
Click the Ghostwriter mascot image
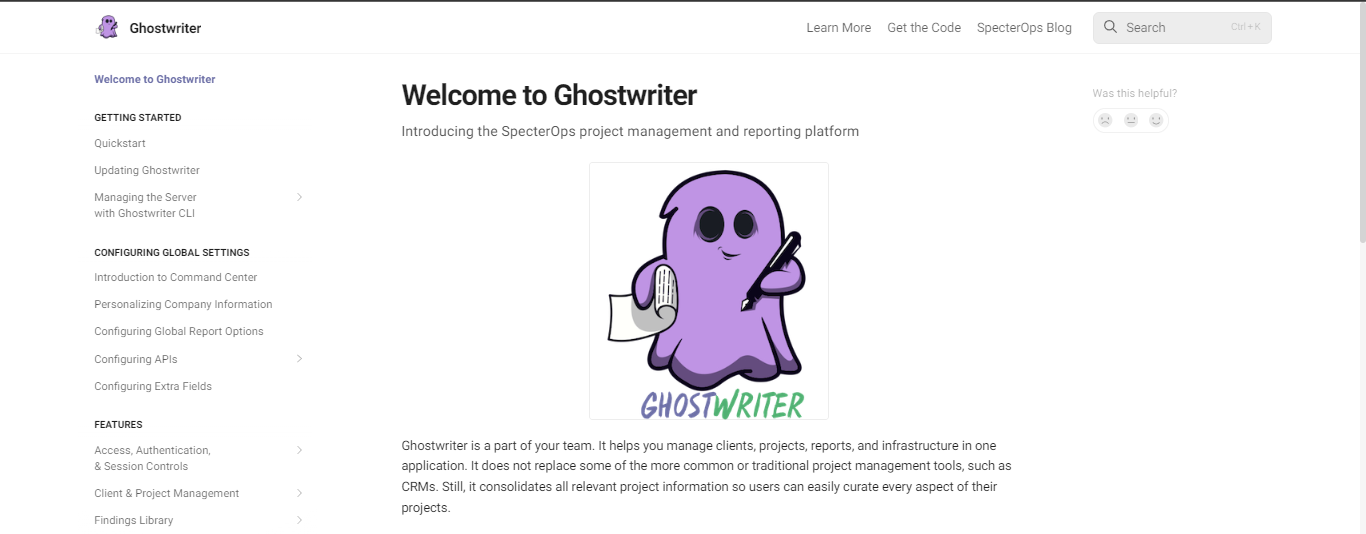pyautogui.click(x=708, y=291)
